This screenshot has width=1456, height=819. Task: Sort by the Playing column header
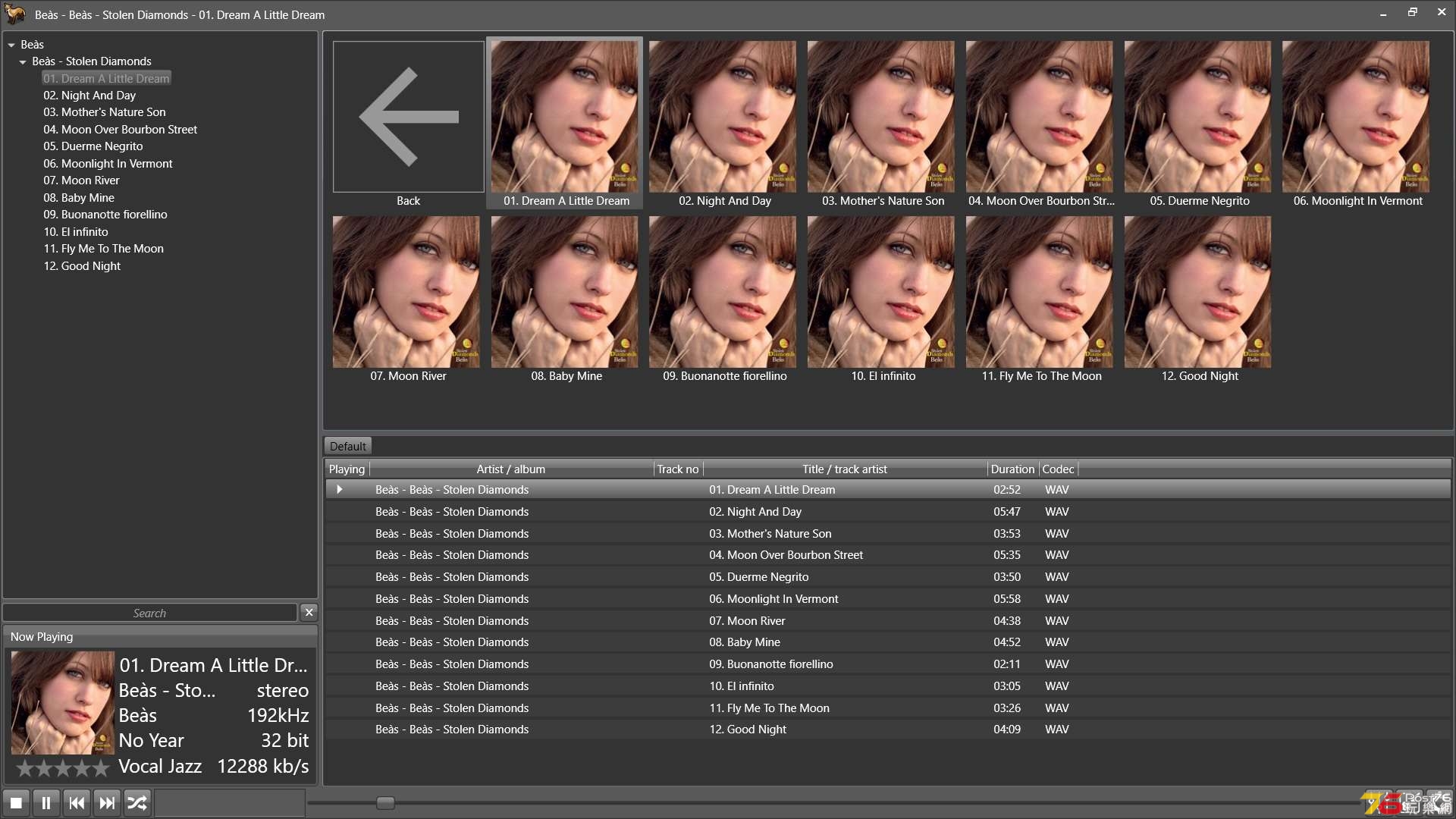coord(347,469)
